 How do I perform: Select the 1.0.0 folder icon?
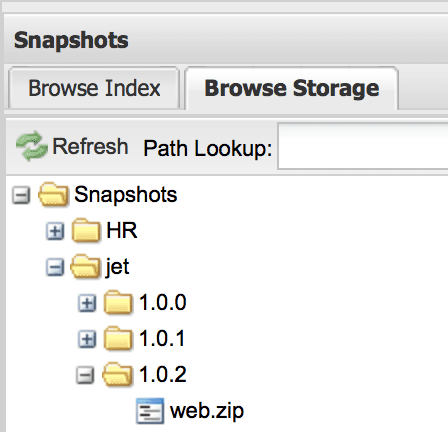[x=118, y=302]
